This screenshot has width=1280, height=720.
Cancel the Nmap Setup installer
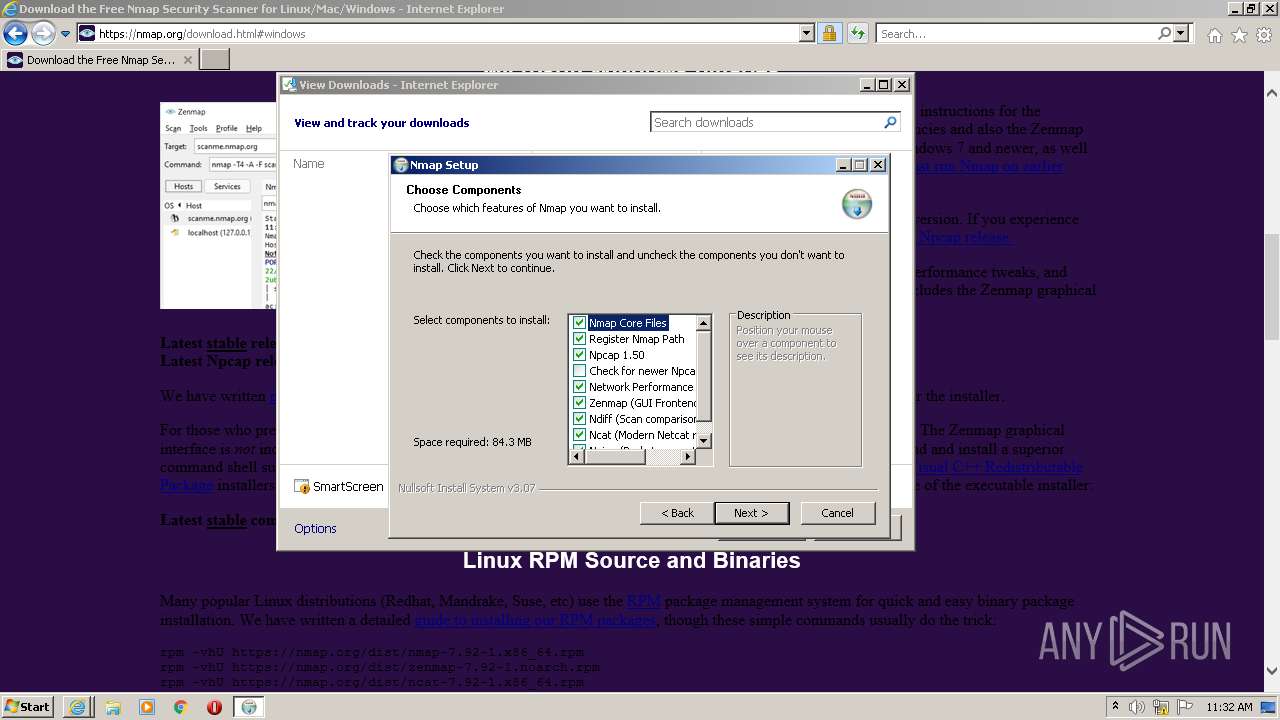[x=837, y=513]
